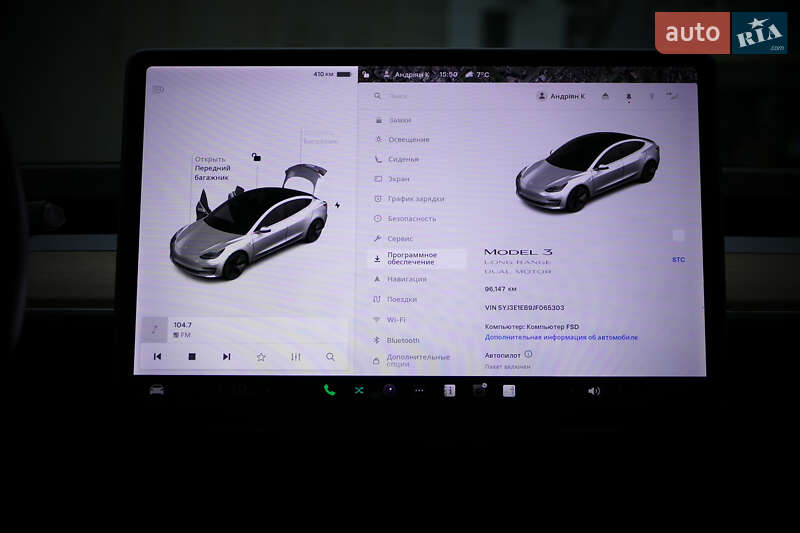Tap the Model 3 name heading

[518, 252]
